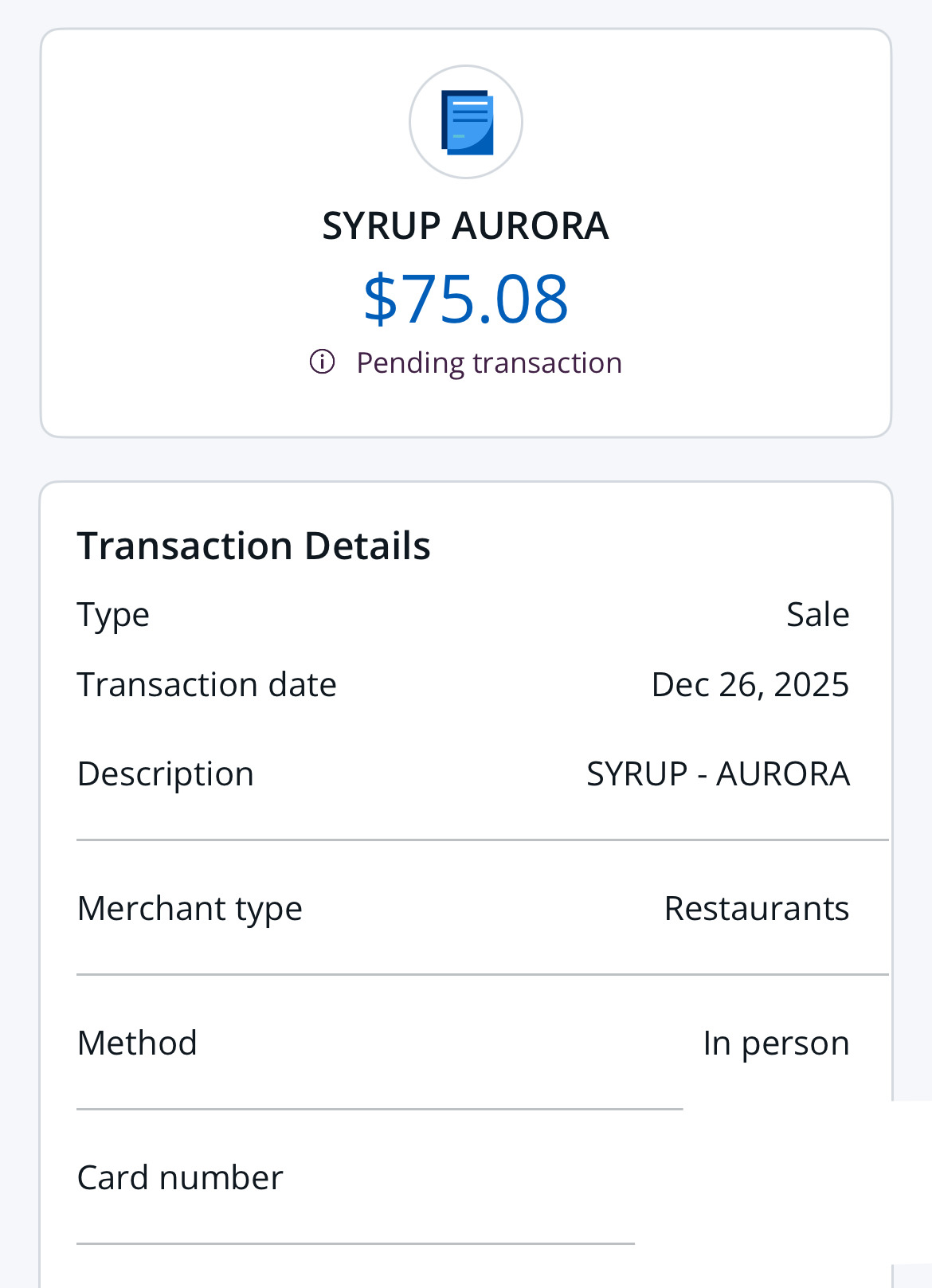The width and height of the screenshot is (932, 1288).
Task: Click the dollar sign in the amount
Action: (x=380, y=299)
